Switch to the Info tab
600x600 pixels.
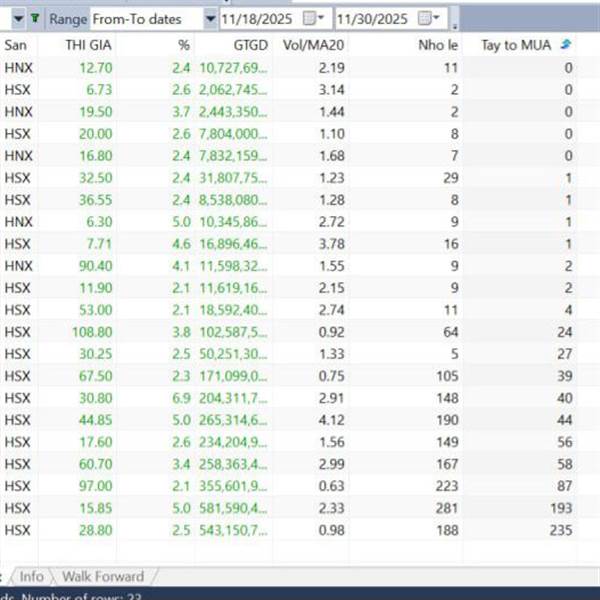pyautogui.click(x=32, y=576)
